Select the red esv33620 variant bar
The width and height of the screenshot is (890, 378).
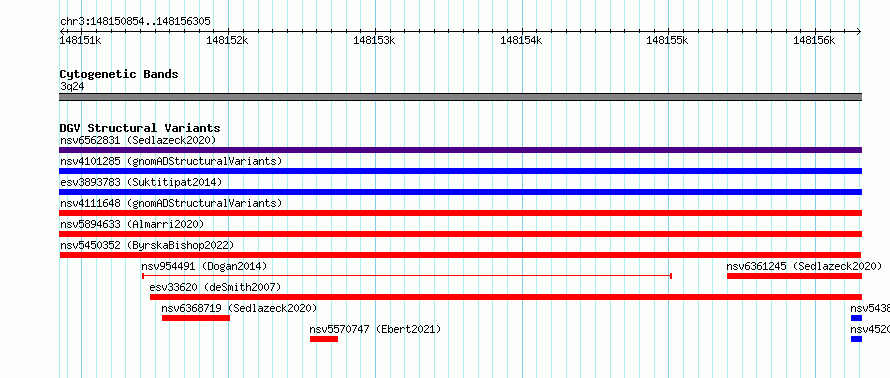pyautogui.click(x=506, y=297)
